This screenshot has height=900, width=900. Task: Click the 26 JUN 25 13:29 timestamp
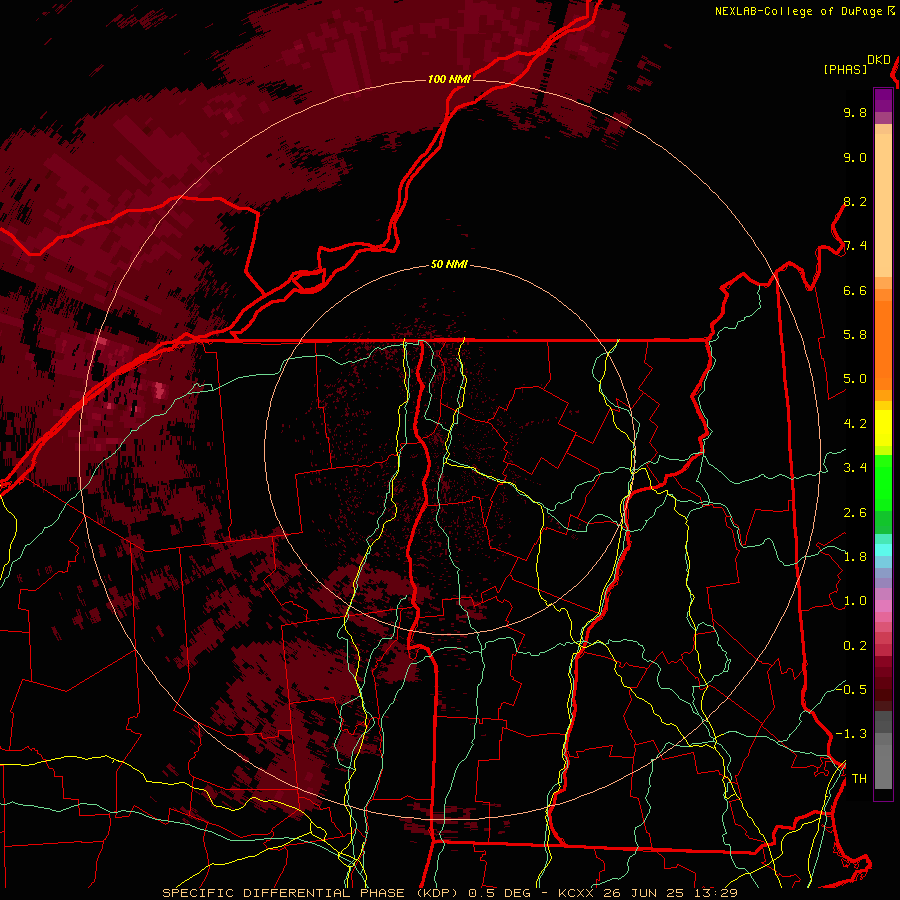click(670, 893)
